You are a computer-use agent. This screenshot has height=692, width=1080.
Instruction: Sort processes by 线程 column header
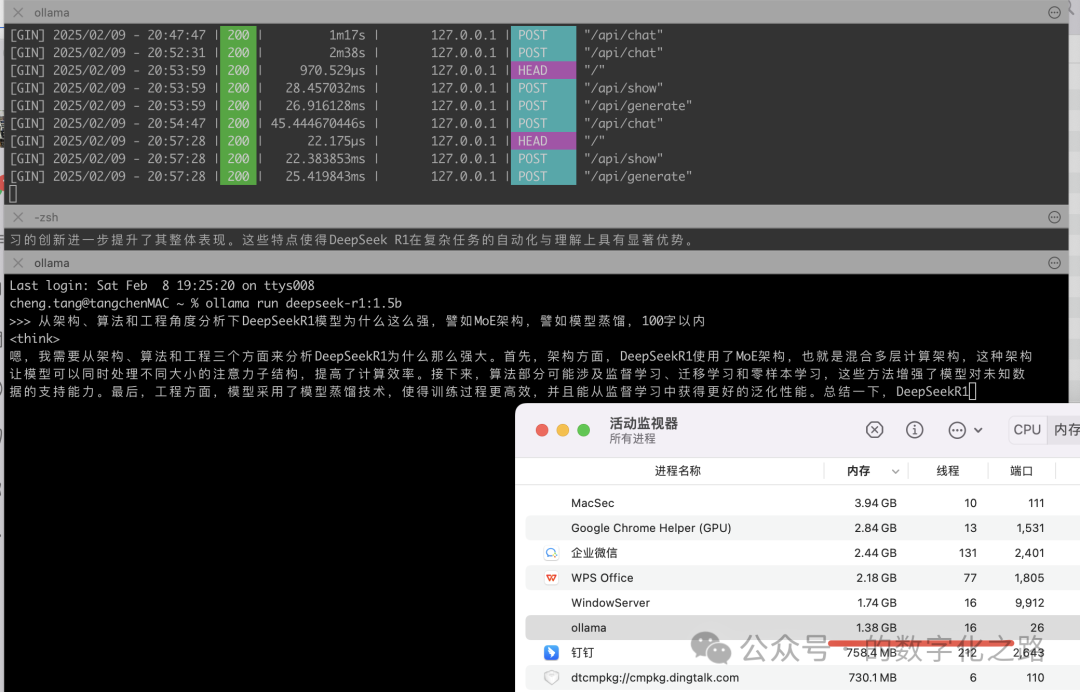click(947, 471)
